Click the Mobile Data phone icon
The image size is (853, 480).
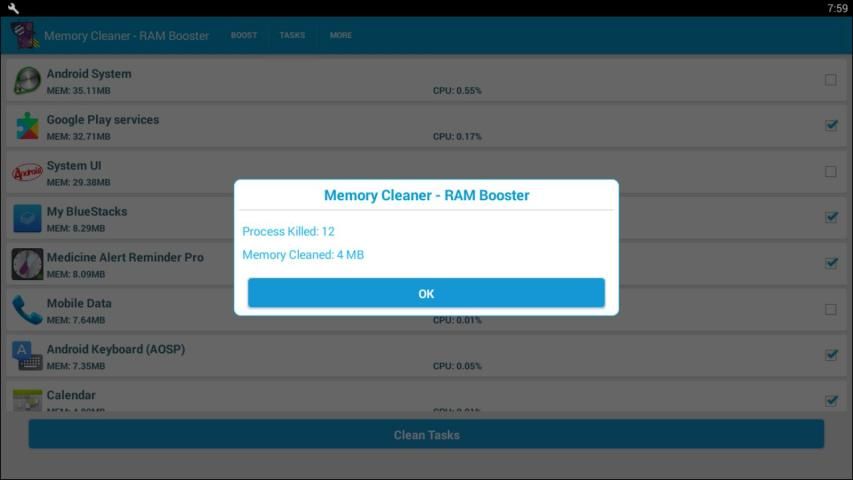(x=27, y=310)
